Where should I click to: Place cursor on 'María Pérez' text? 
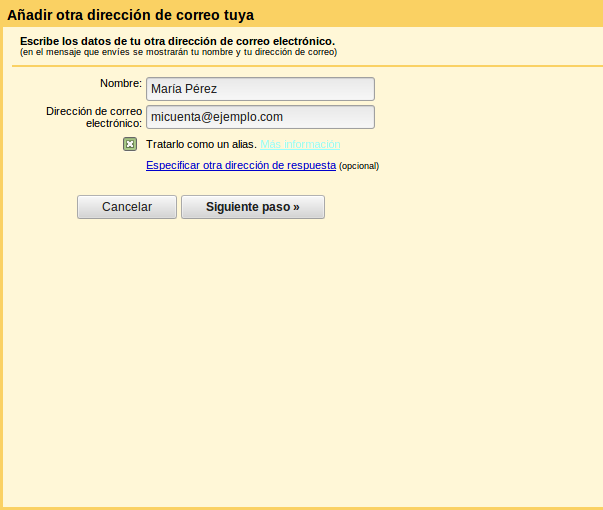pyautogui.click(x=184, y=89)
